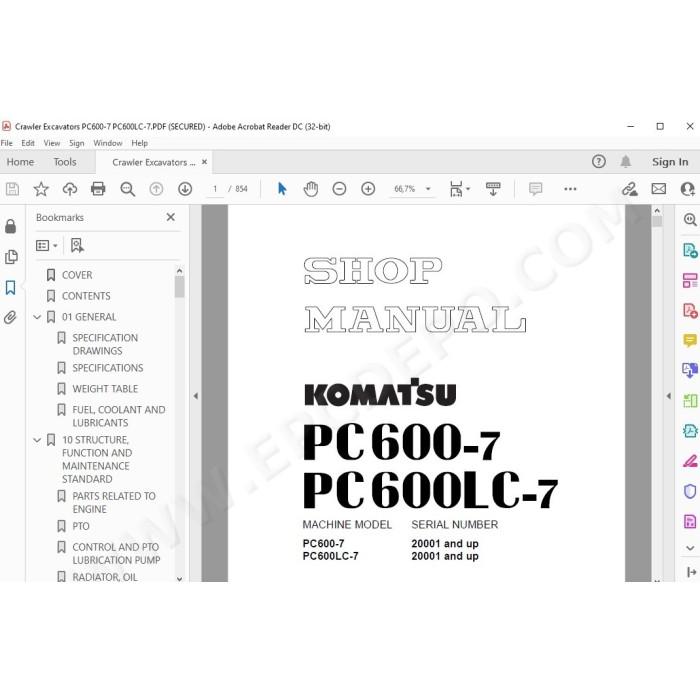700x700 pixels.
Task: Open the File menu
Action: (x=7, y=143)
